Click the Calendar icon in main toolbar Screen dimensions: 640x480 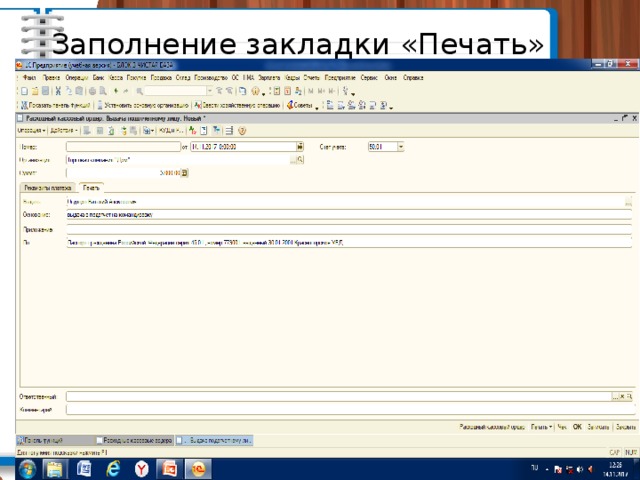(x=287, y=91)
